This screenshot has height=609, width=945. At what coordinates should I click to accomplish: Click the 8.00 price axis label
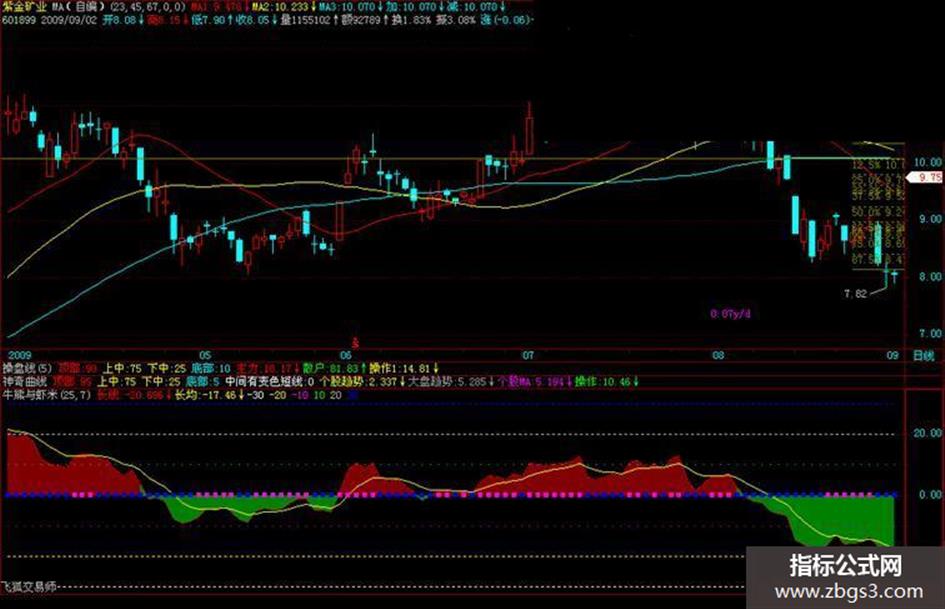click(x=929, y=276)
